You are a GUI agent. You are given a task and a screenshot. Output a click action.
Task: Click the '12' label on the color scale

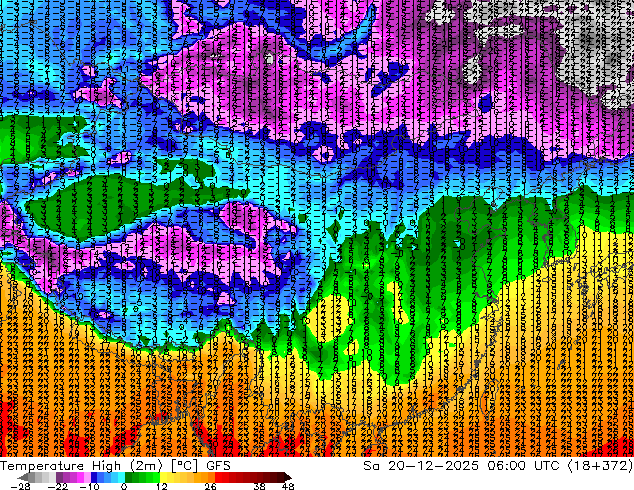(162, 486)
